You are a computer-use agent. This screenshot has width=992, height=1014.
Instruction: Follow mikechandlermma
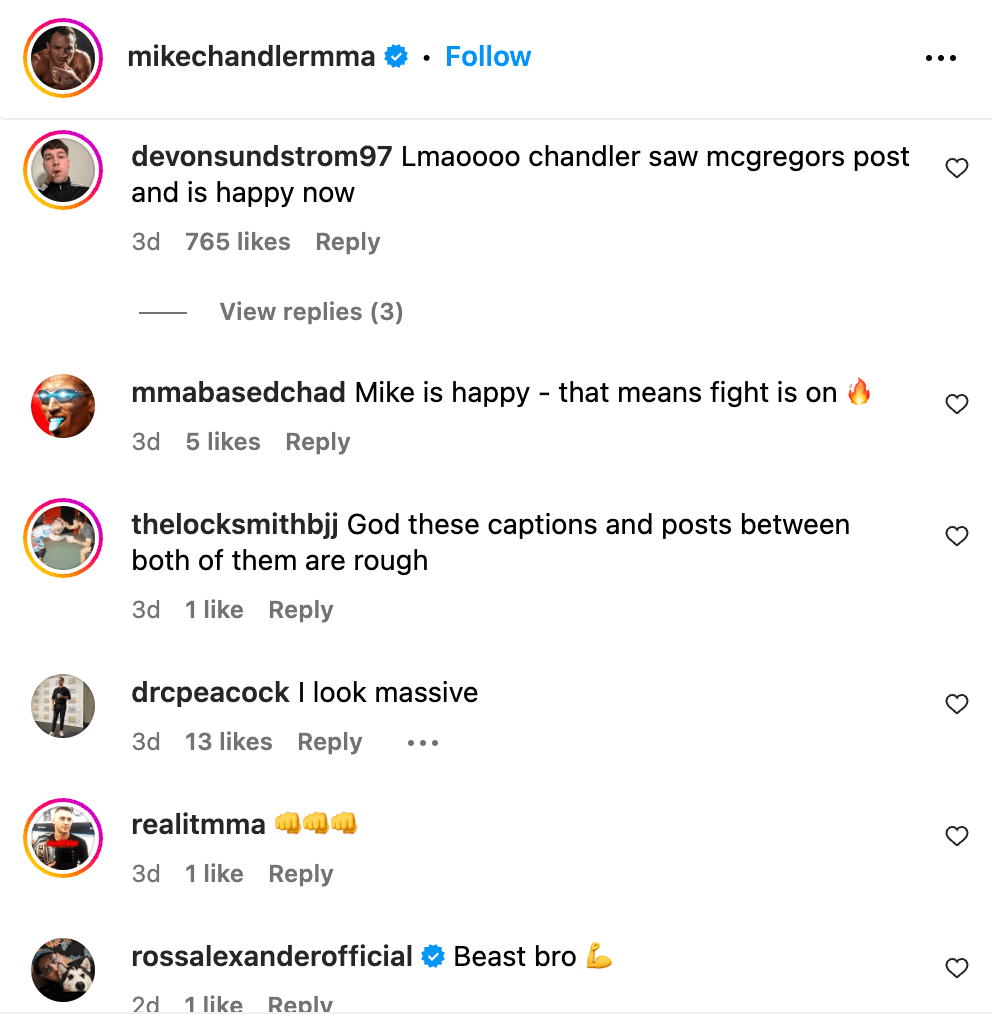pos(488,57)
